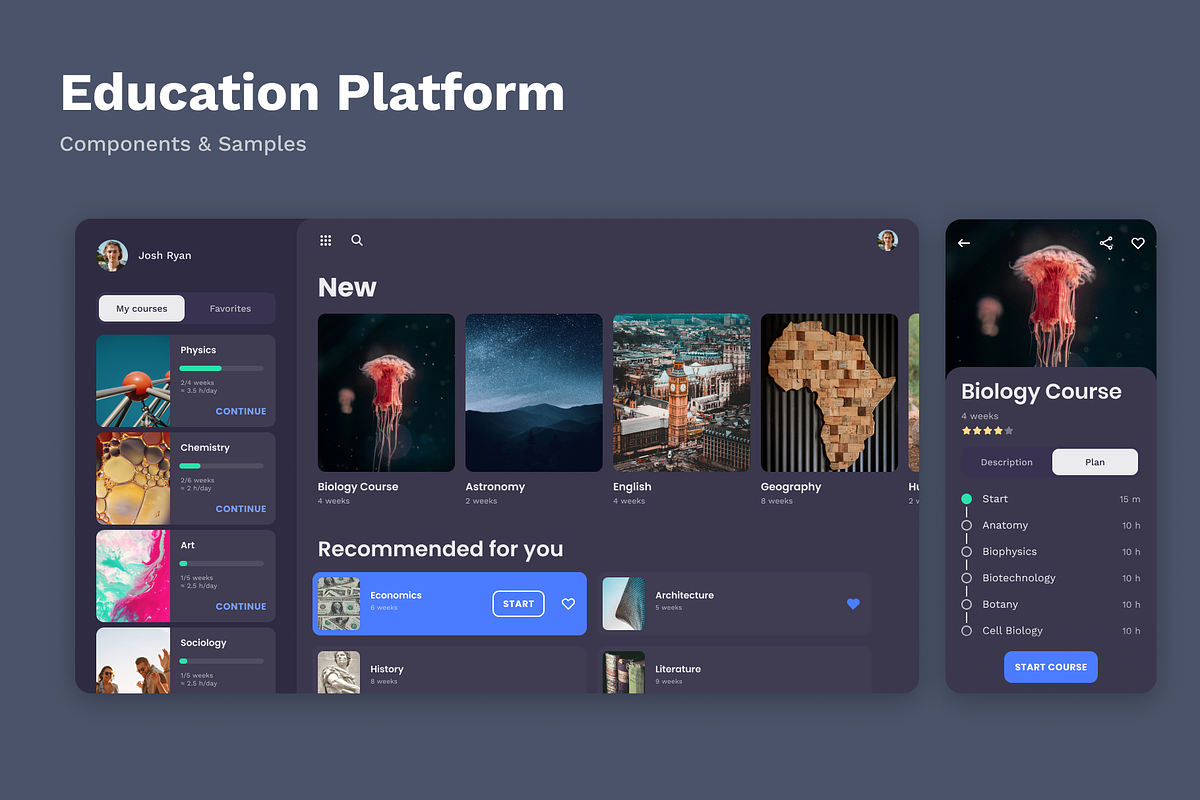The image size is (1200, 800).
Task: Continue the Chemistry course
Action: point(241,509)
